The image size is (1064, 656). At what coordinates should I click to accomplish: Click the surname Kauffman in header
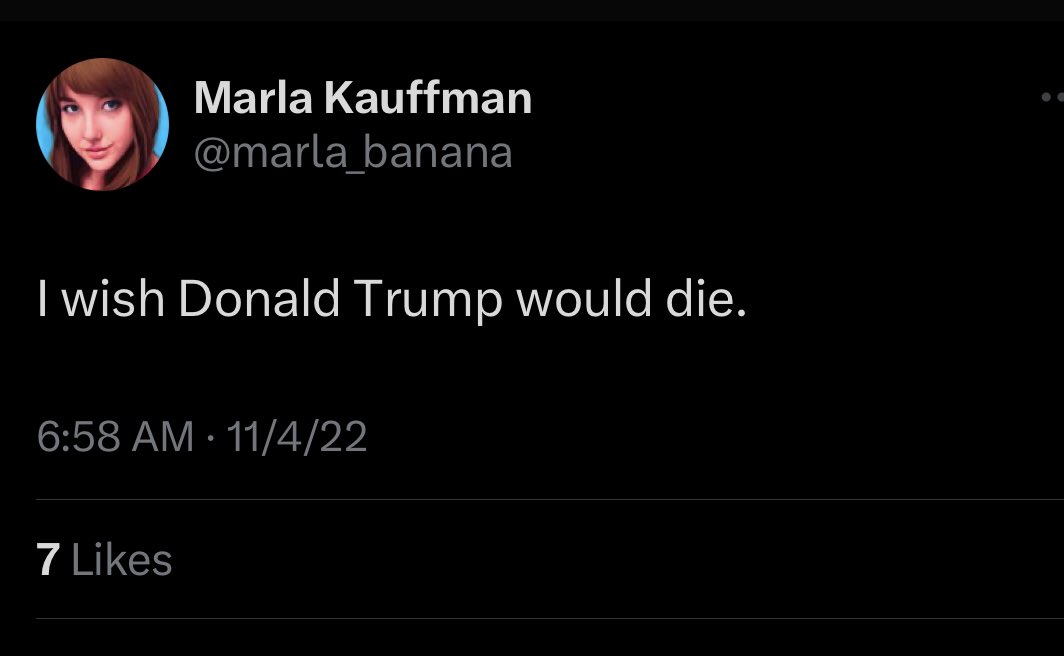[429, 98]
